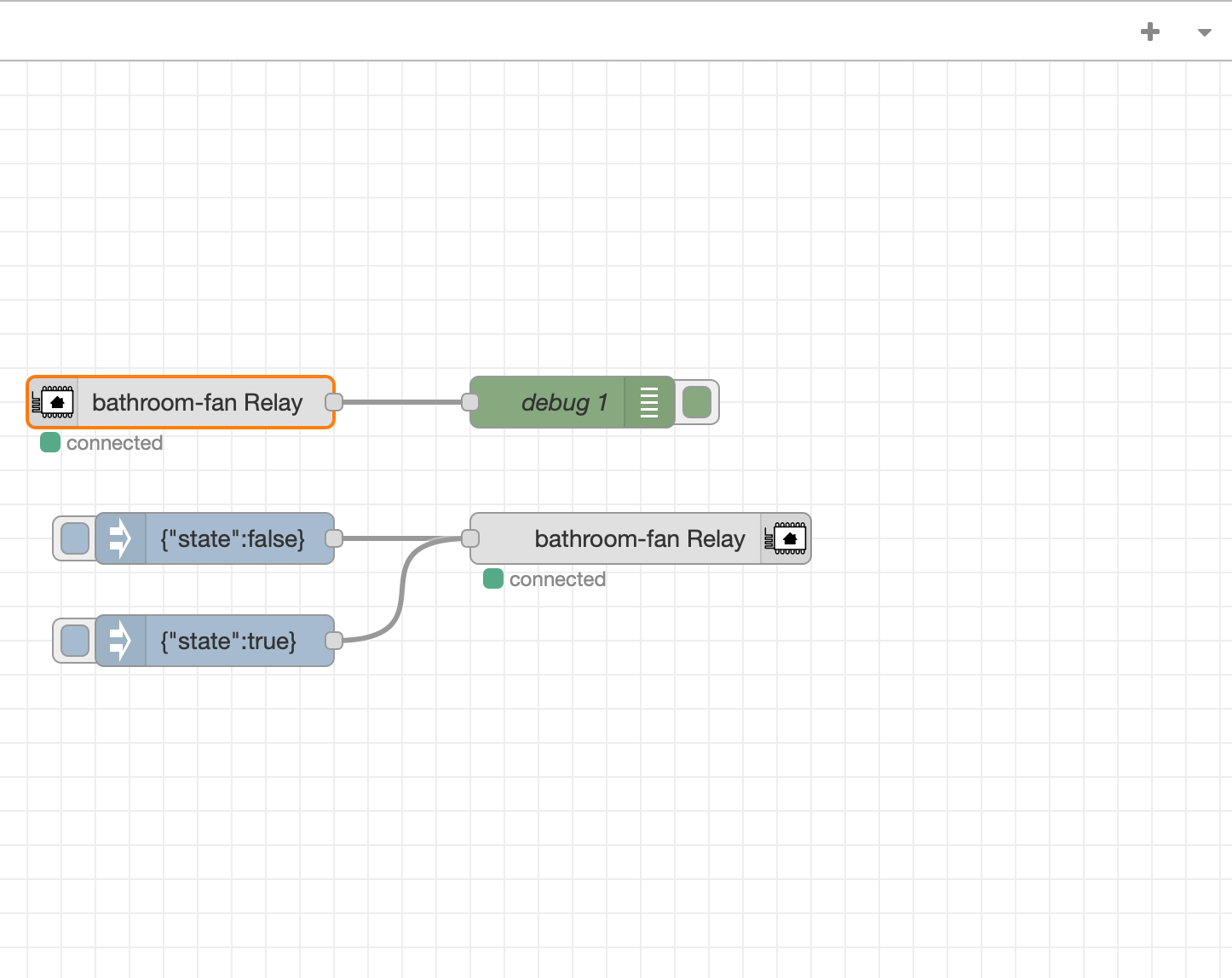Select the {"state":false} inject node label

coord(233,538)
